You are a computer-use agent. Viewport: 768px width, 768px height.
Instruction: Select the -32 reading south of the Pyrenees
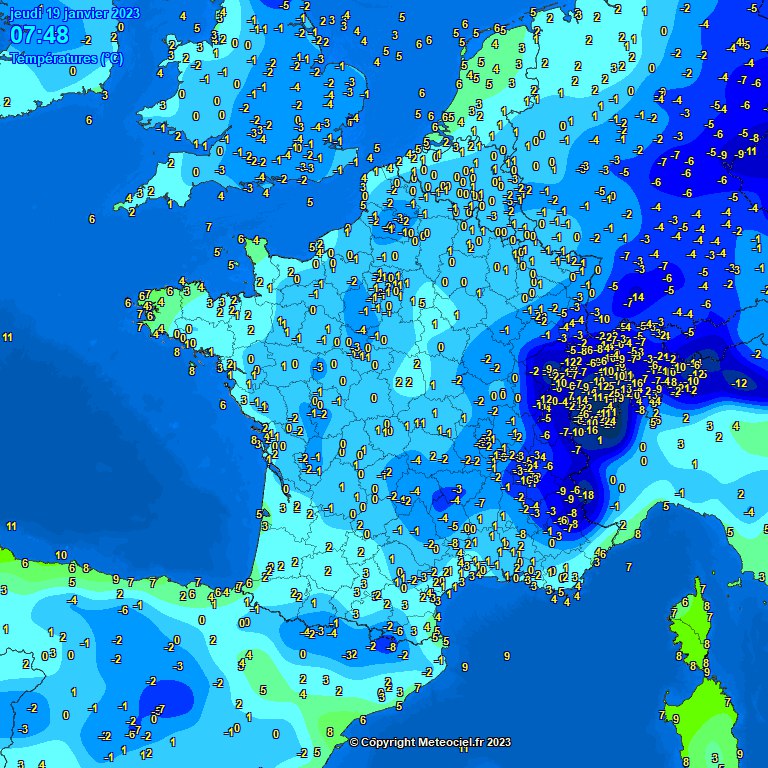pyautogui.click(x=350, y=655)
